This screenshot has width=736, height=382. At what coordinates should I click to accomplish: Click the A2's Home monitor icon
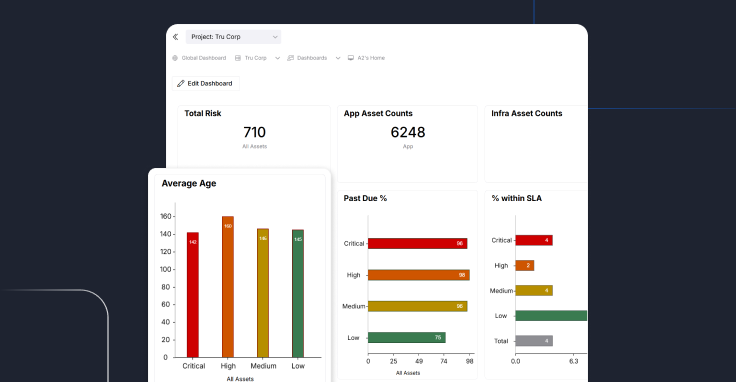pyautogui.click(x=351, y=58)
